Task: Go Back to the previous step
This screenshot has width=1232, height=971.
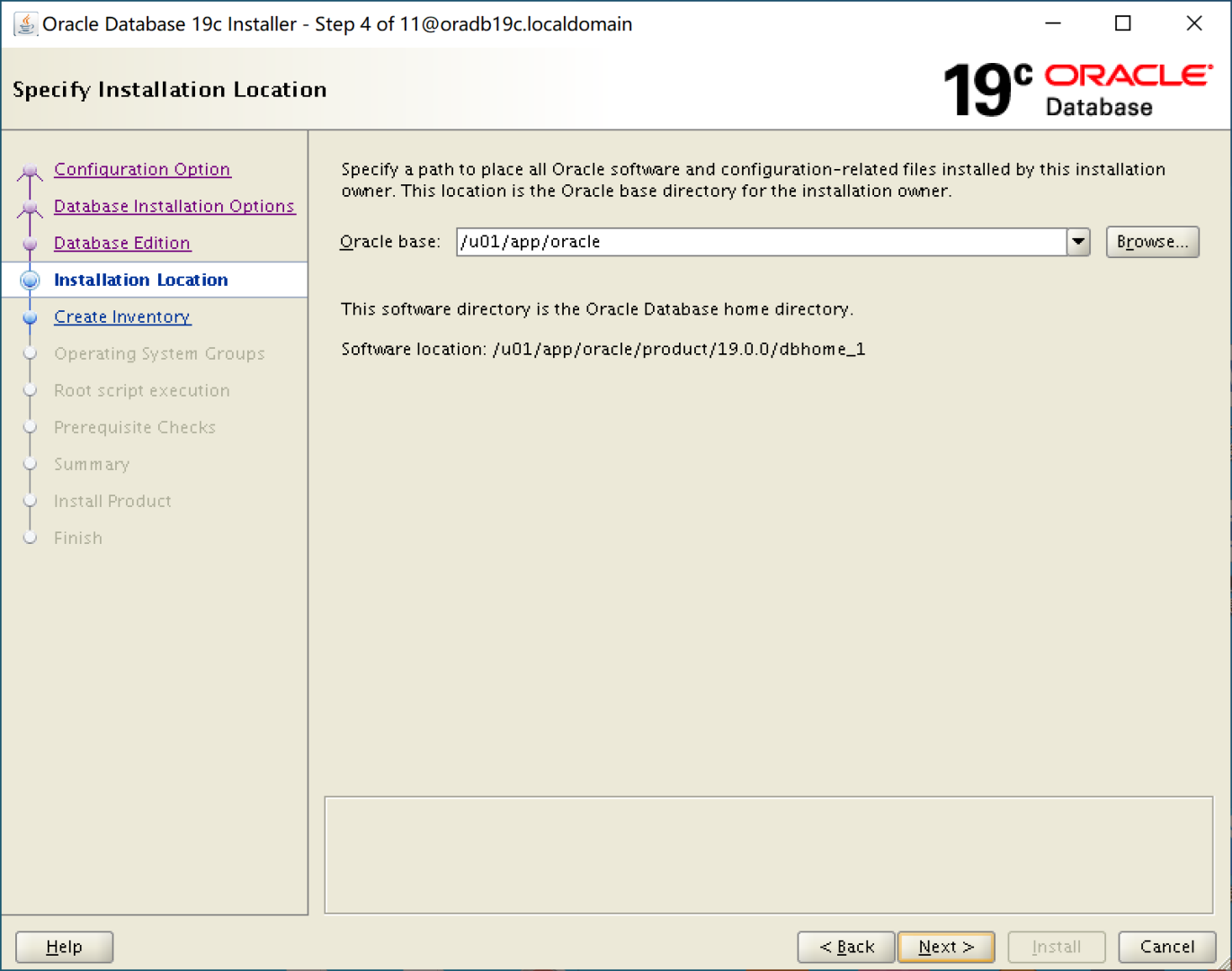Action: click(x=846, y=947)
